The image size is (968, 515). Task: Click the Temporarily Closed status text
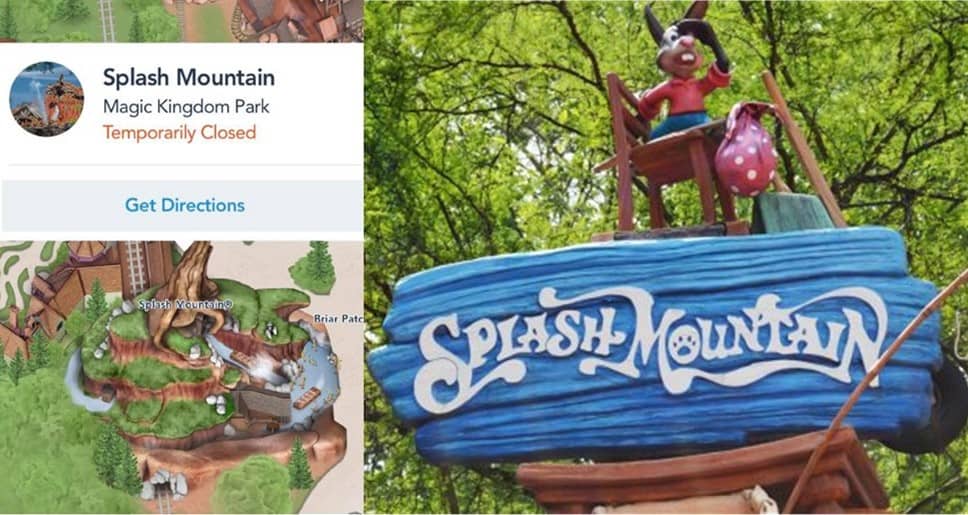coord(179,133)
